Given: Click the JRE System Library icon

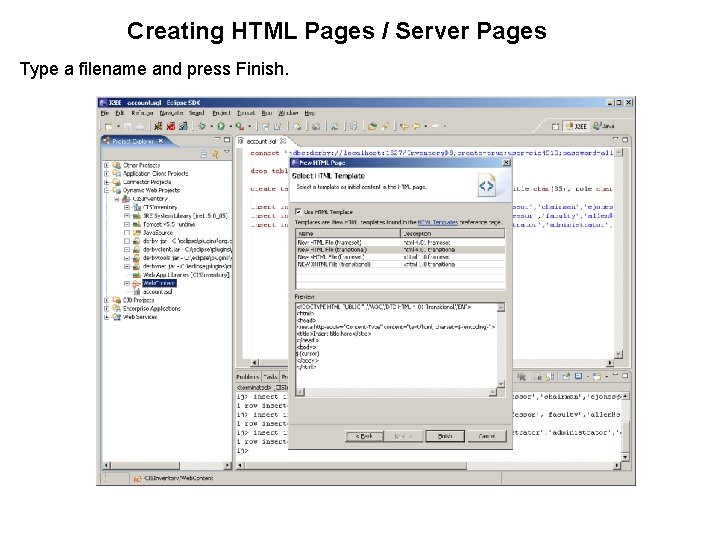Looking at the screenshot, I should pyautogui.click(x=137, y=216).
